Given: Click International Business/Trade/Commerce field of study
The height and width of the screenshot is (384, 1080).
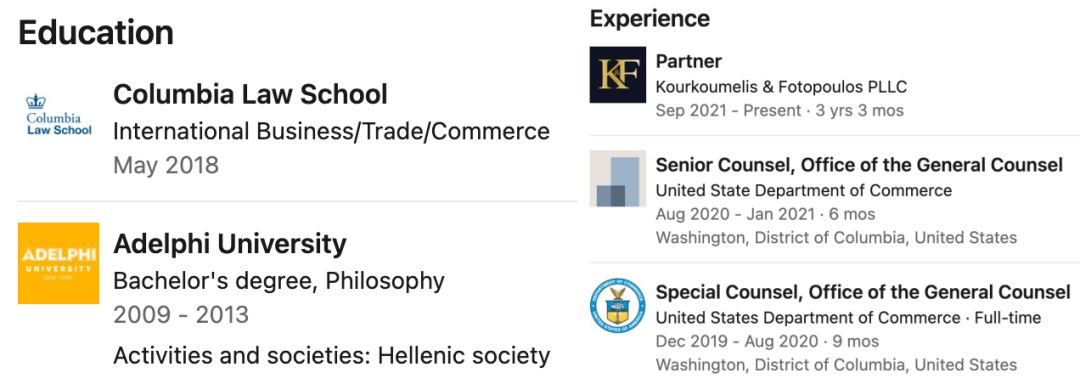Looking at the screenshot, I should tap(331, 131).
